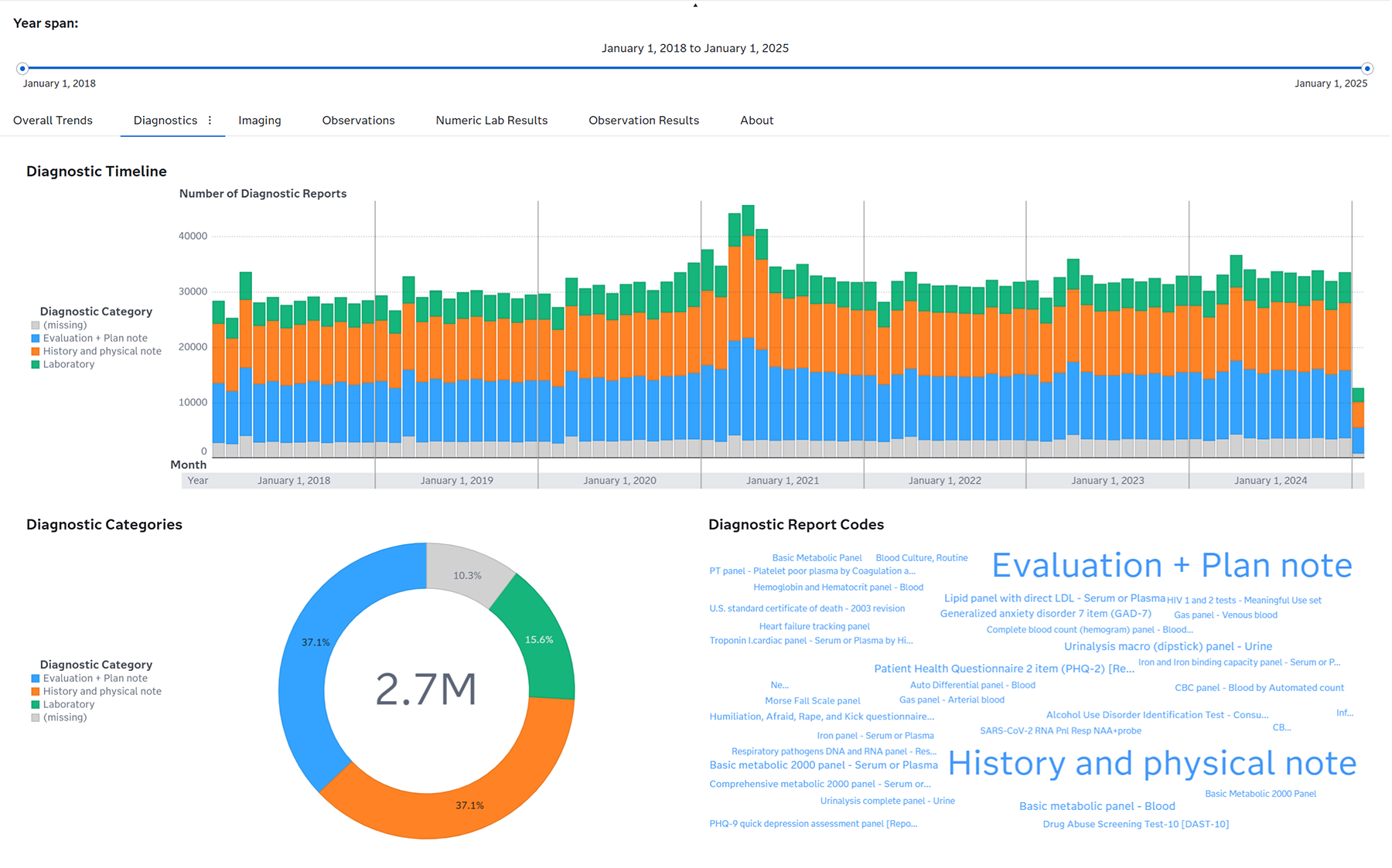Select the left year-span slider handle
This screenshot has width=1392, height=868.
point(22,68)
